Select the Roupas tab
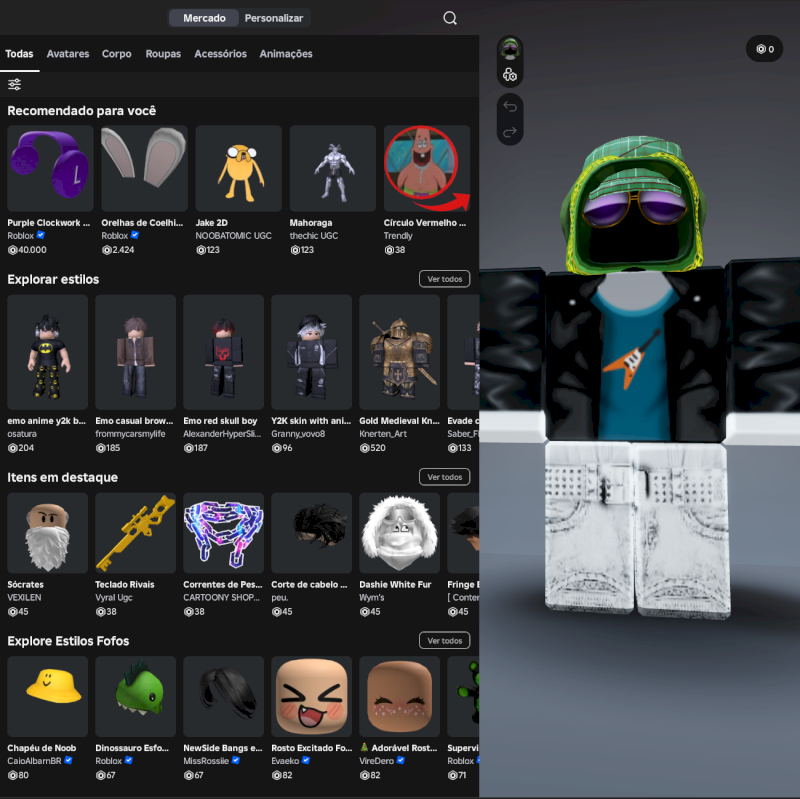The image size is (800, 799). pyautogui.click(x=163, y=54)
